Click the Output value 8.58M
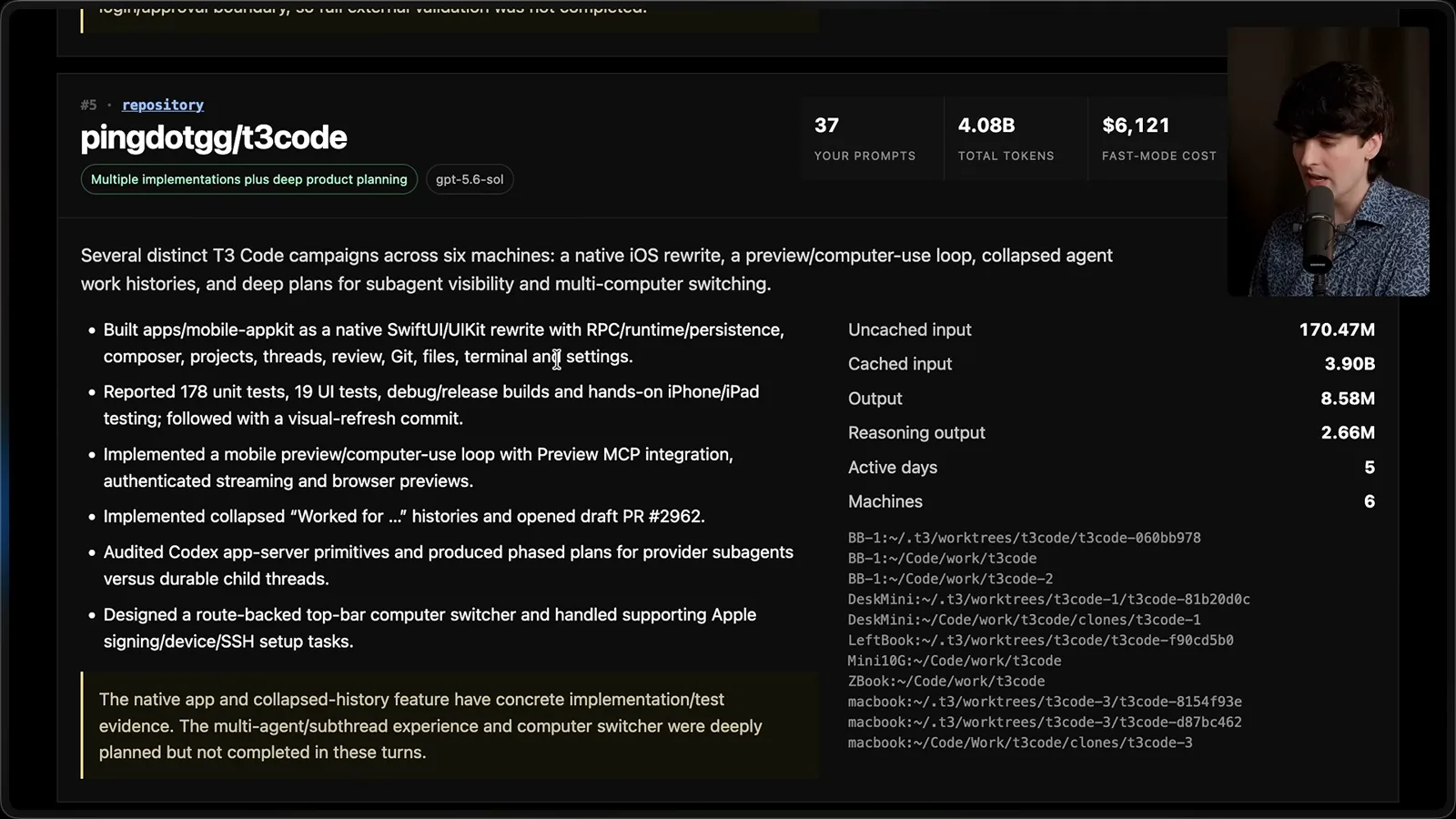Viewport: 1456px width, 819px height. (x=1348, y=399)
